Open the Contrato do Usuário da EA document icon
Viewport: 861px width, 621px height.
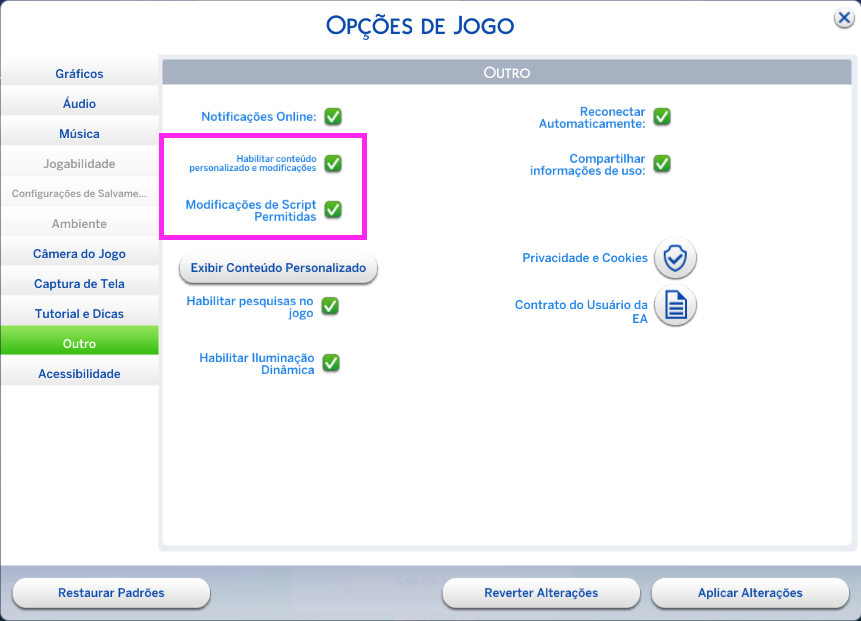click(x=675, y=305)
